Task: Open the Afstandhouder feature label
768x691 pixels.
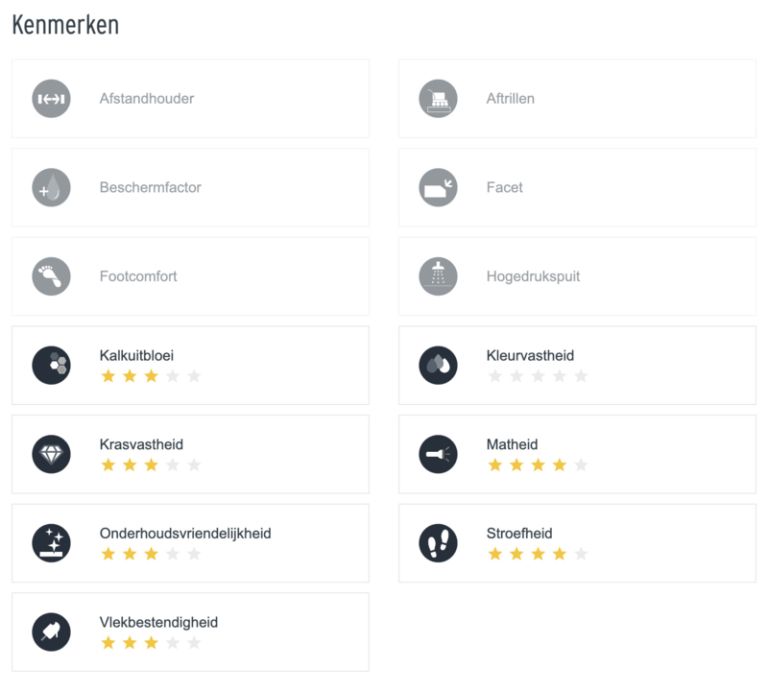Action: (x=147, y=98)
